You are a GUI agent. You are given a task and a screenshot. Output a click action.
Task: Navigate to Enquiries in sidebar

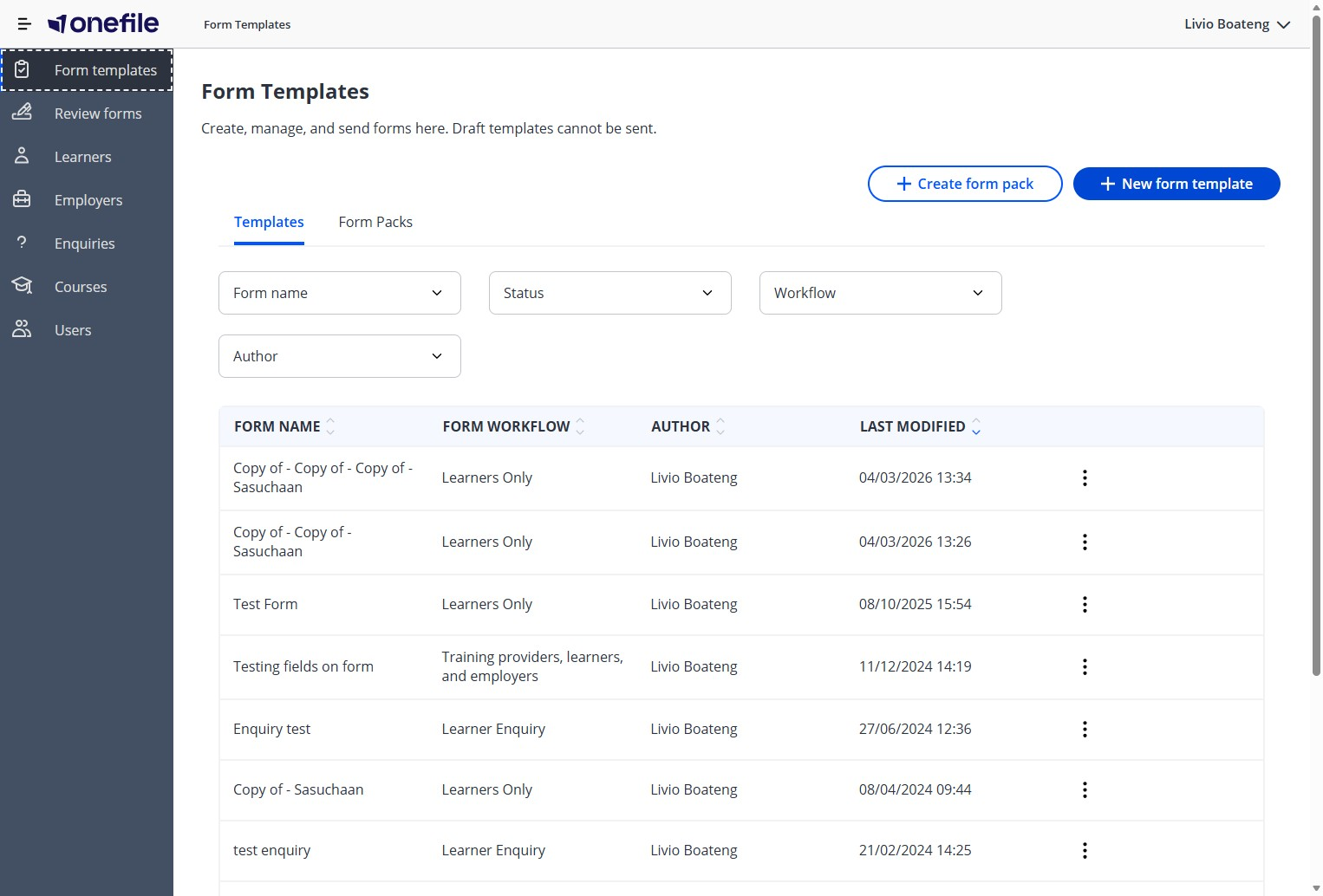84,243
